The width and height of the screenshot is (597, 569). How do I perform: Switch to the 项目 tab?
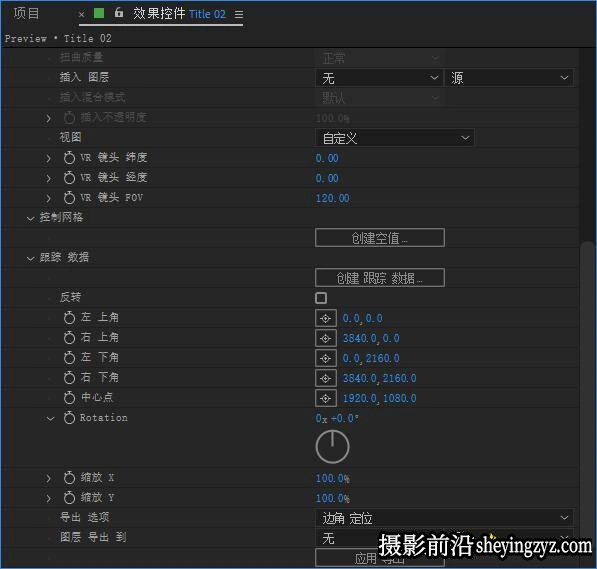click(x=26, y=13)
